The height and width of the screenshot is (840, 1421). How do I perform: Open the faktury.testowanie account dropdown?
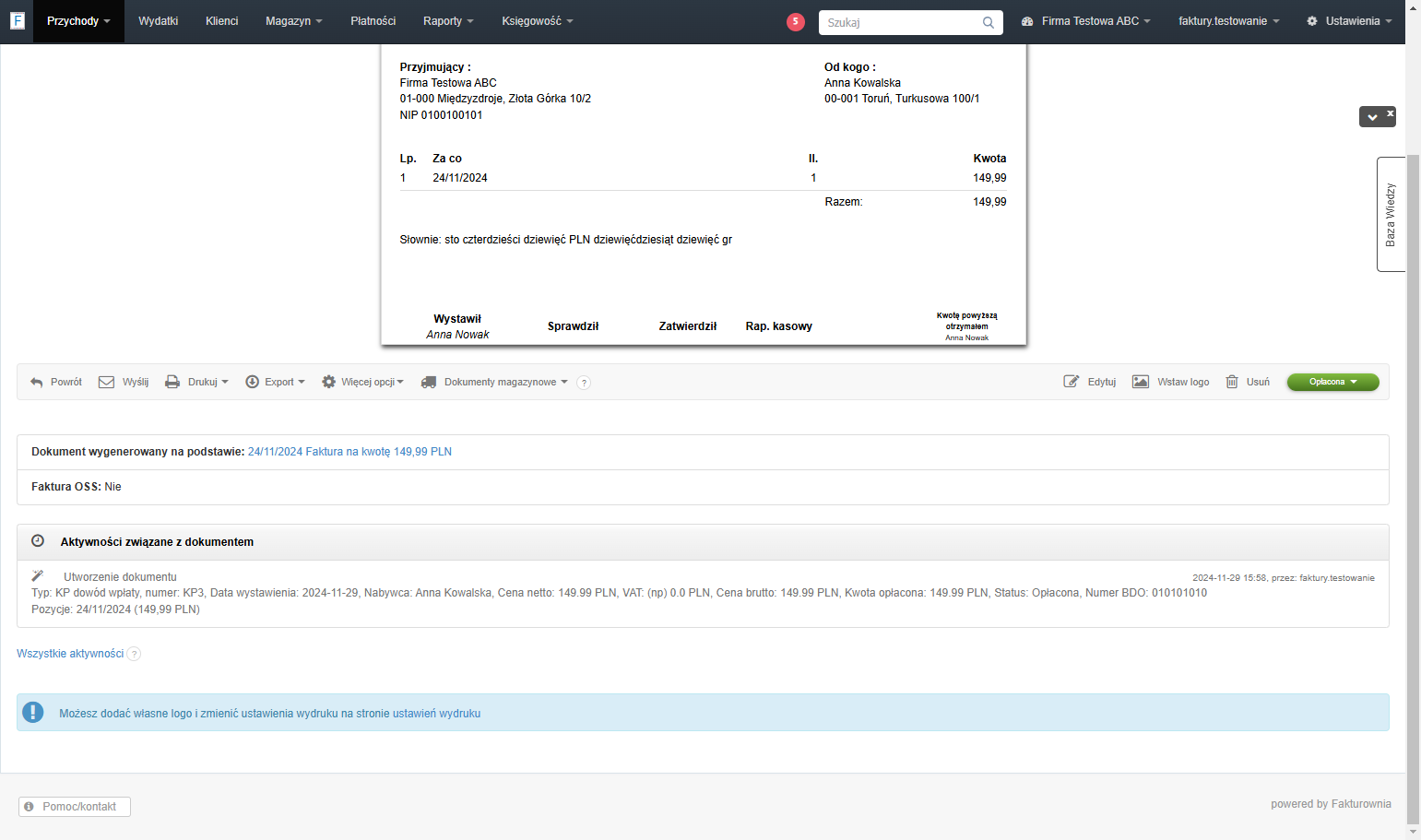tap(1228, 21)
